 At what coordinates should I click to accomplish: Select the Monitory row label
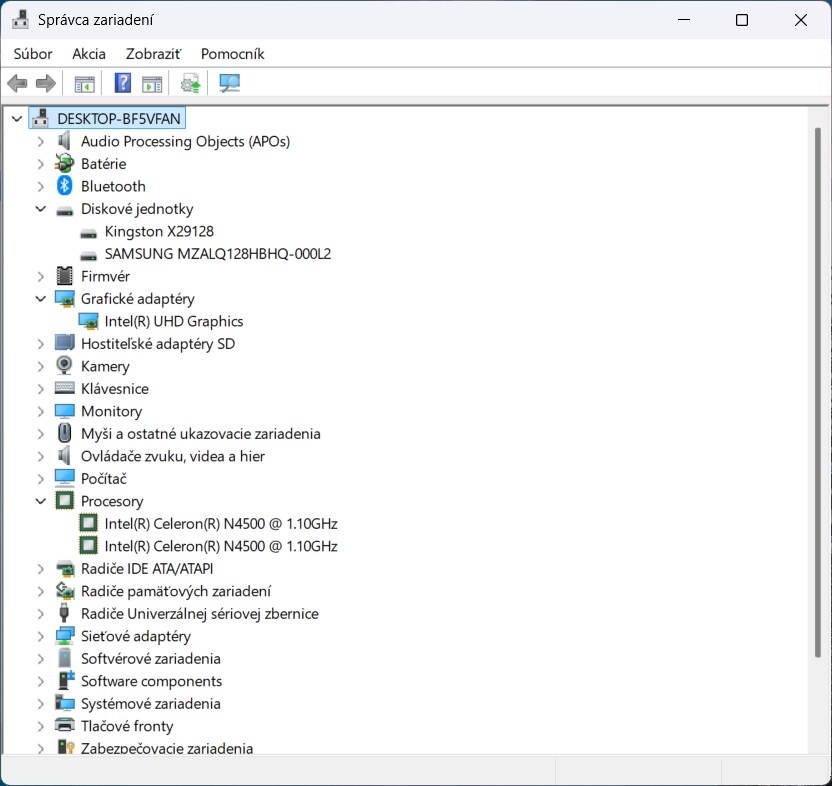111,411
